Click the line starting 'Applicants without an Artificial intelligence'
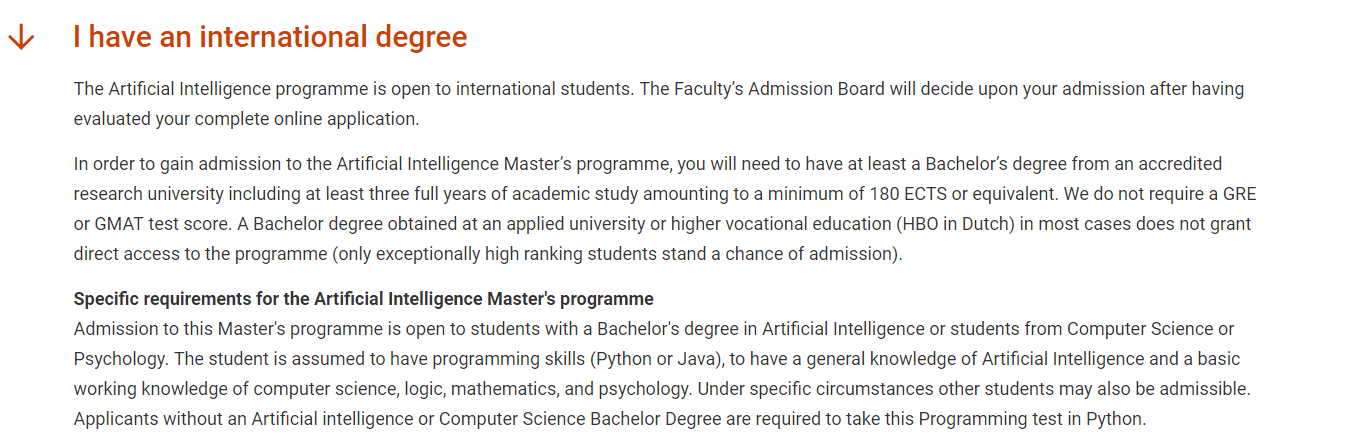This screenshot has height=447, width=1349. click(610, 419)
